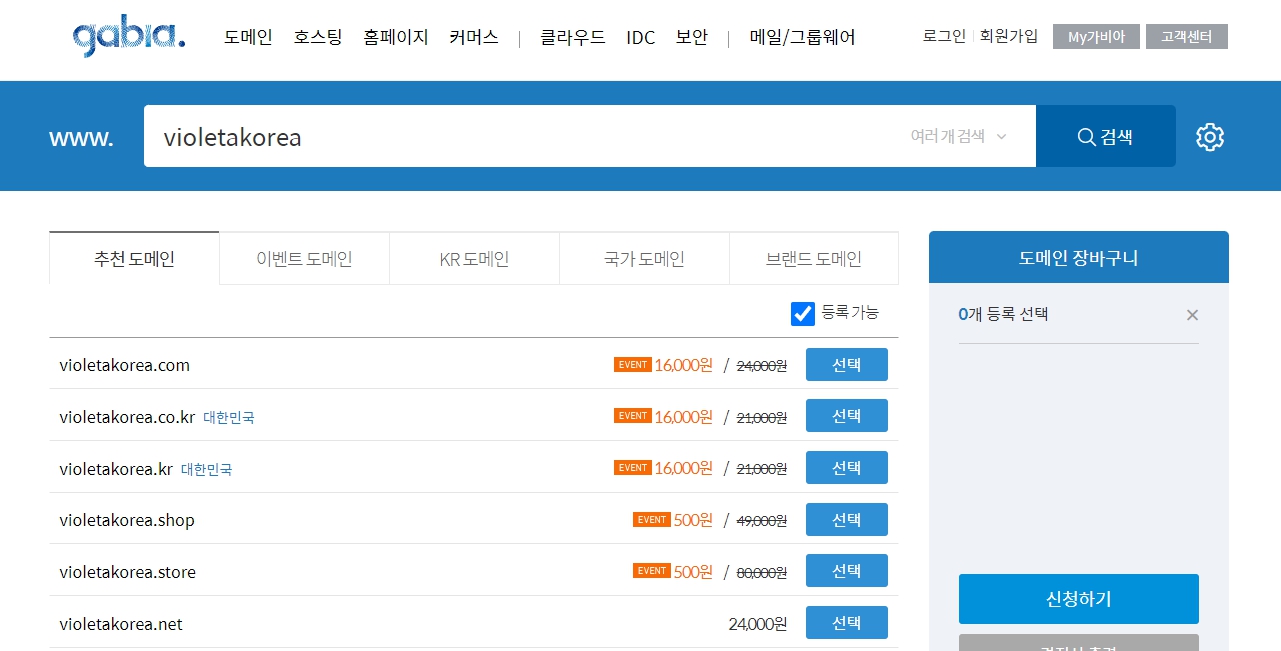
Task: Click the orange EVENT badge for violetakorea.shop
Action: click(652, 520)
